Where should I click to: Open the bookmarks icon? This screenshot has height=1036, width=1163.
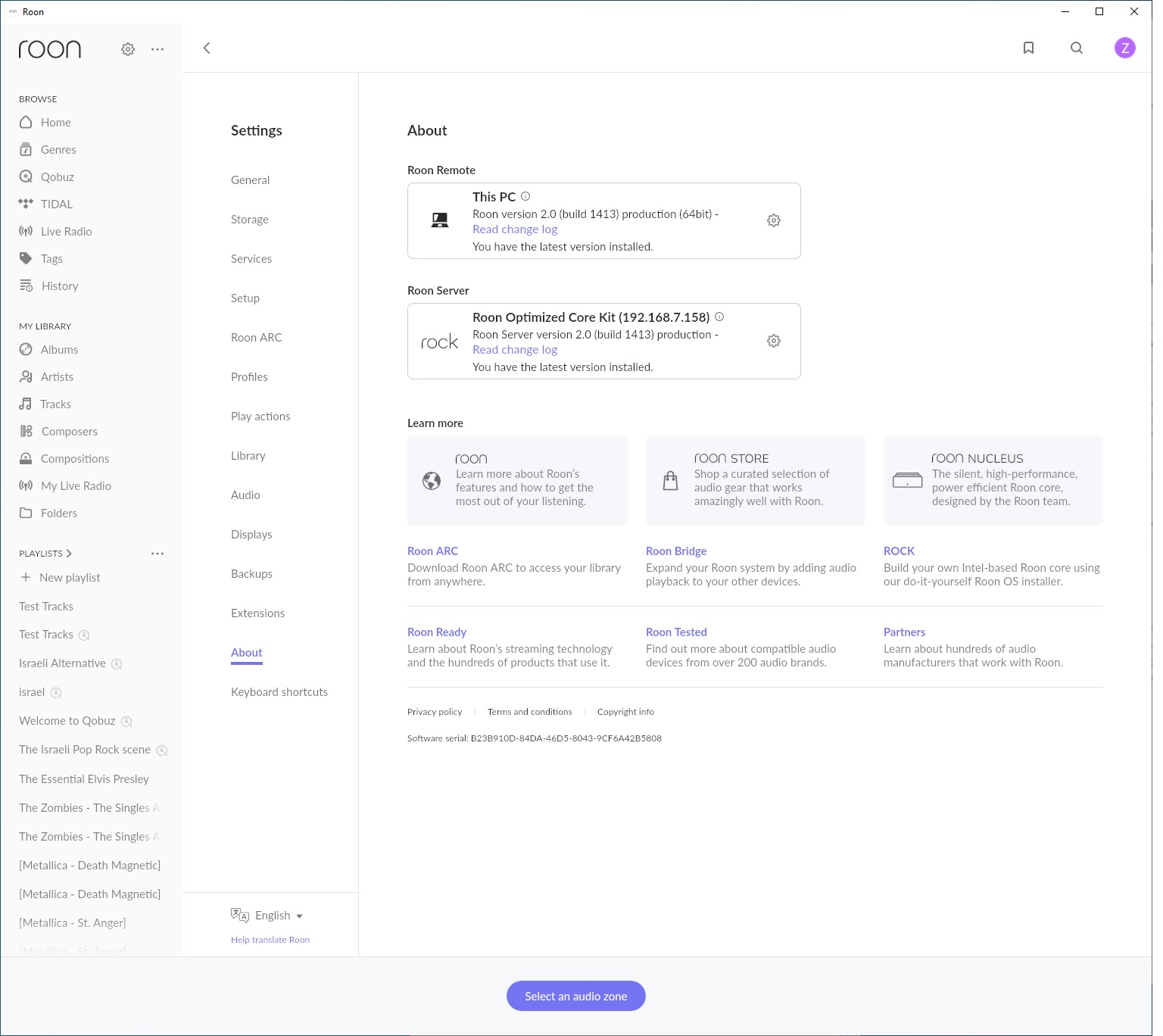click(x=1028, y=48)
